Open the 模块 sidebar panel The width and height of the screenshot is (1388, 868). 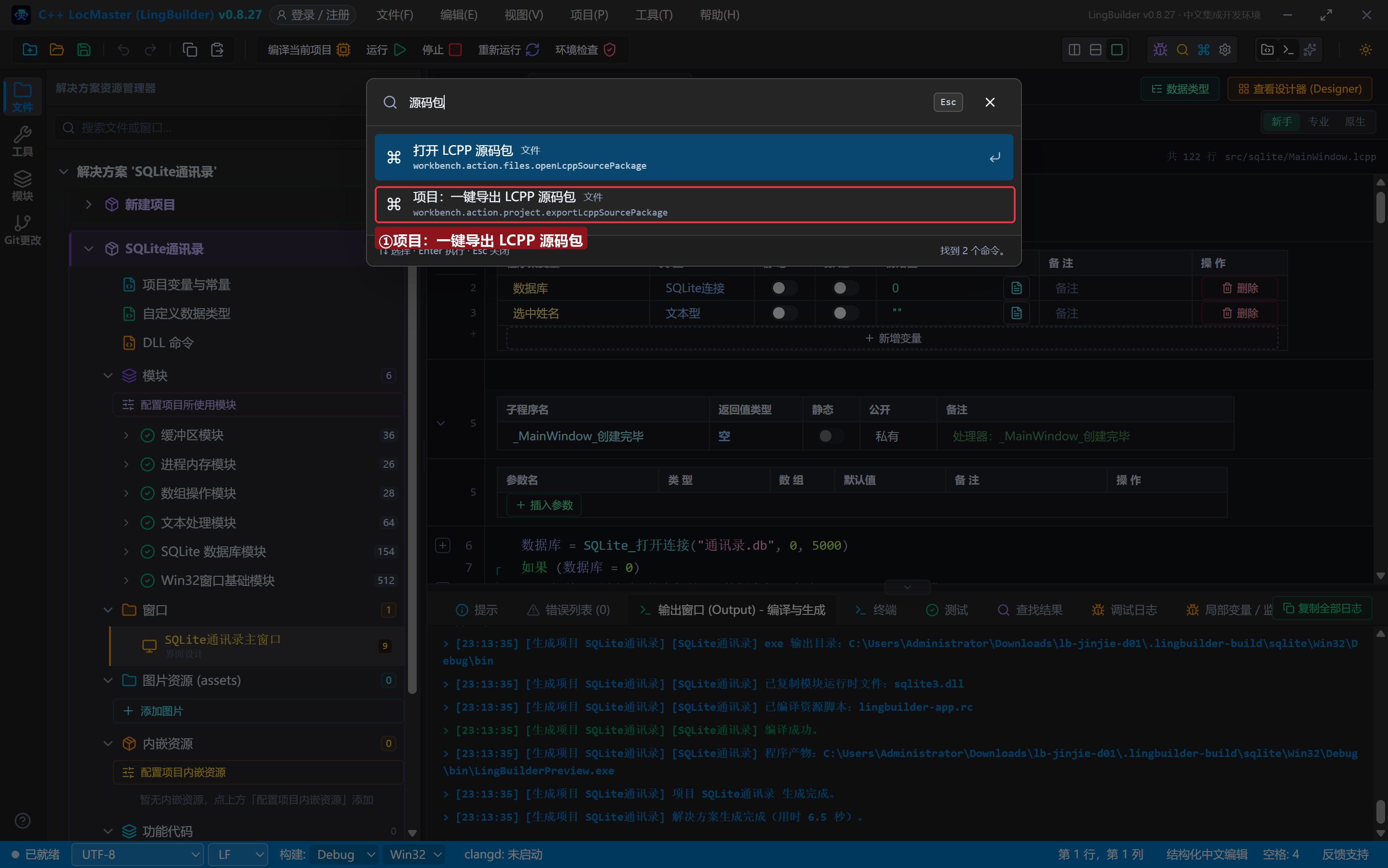[22, 186]
